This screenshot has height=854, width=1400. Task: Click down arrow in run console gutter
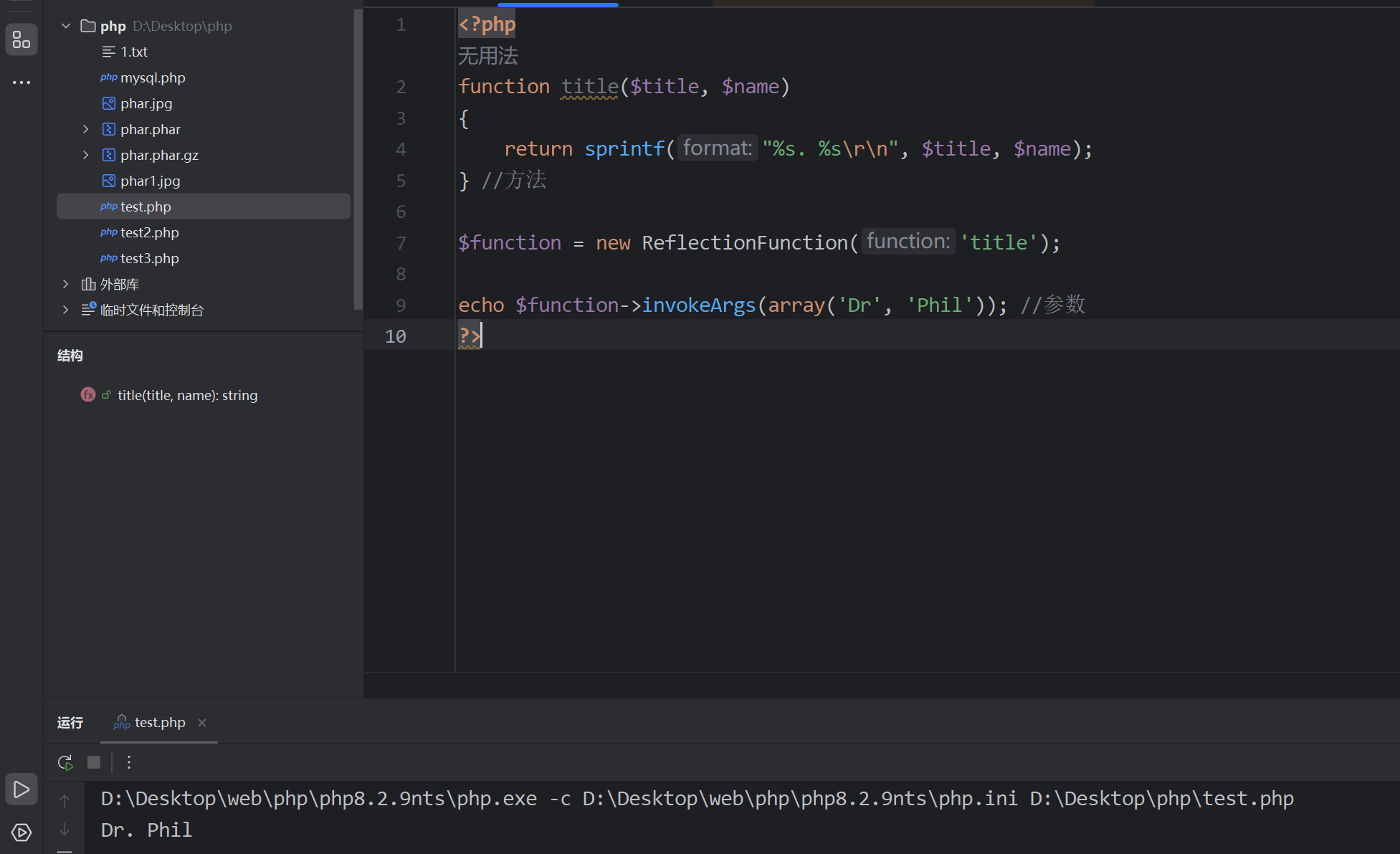coord(65,829)
